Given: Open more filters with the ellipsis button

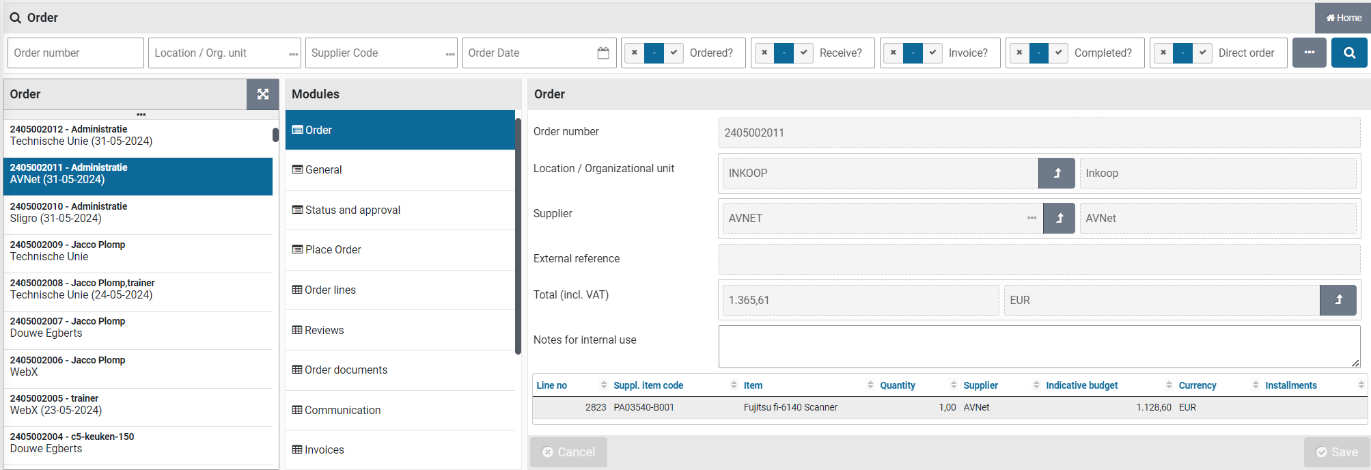Looking at the screenshot, I should pos(1308,53).
